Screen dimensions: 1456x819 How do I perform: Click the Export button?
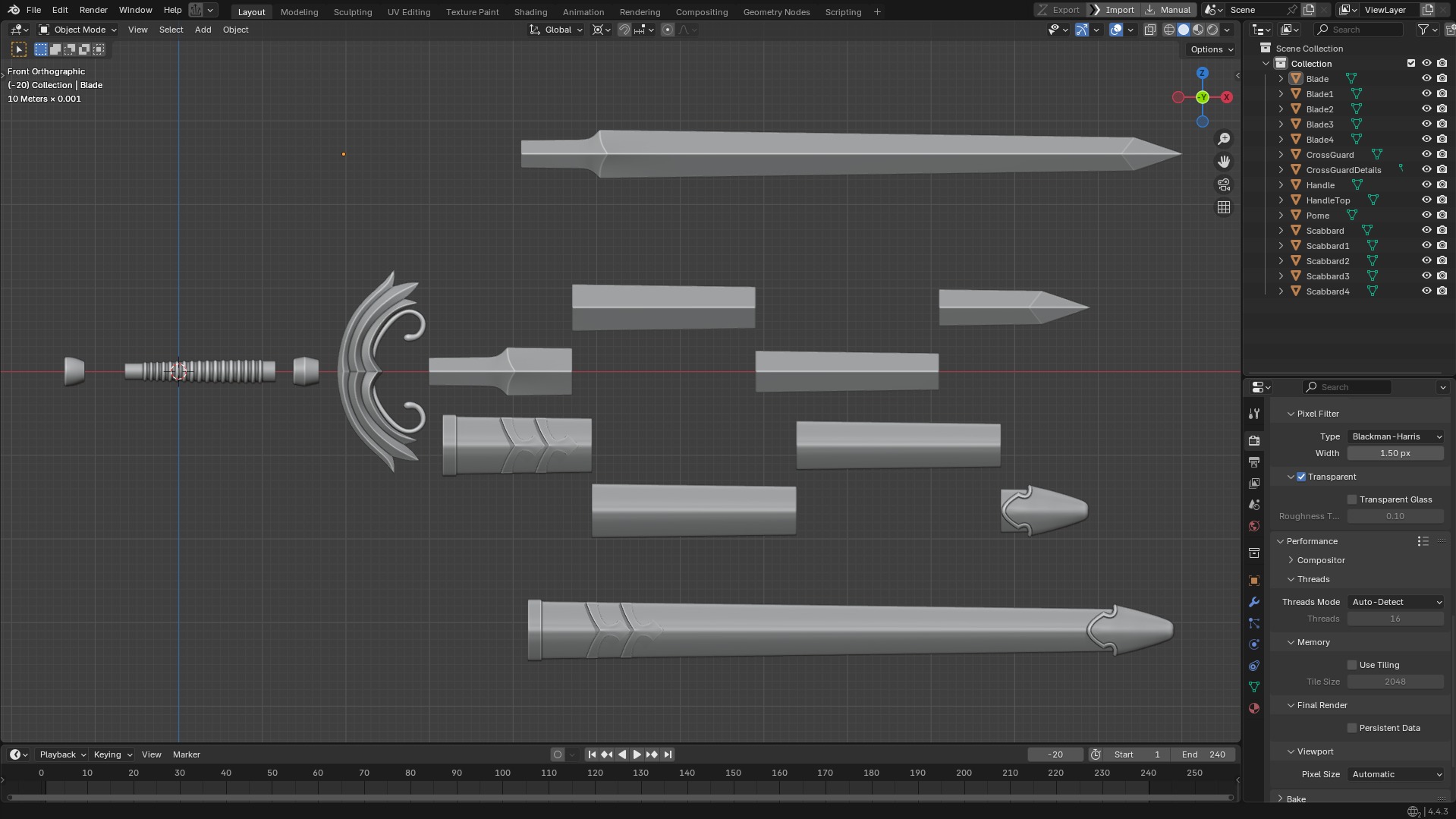point(1058,10)
